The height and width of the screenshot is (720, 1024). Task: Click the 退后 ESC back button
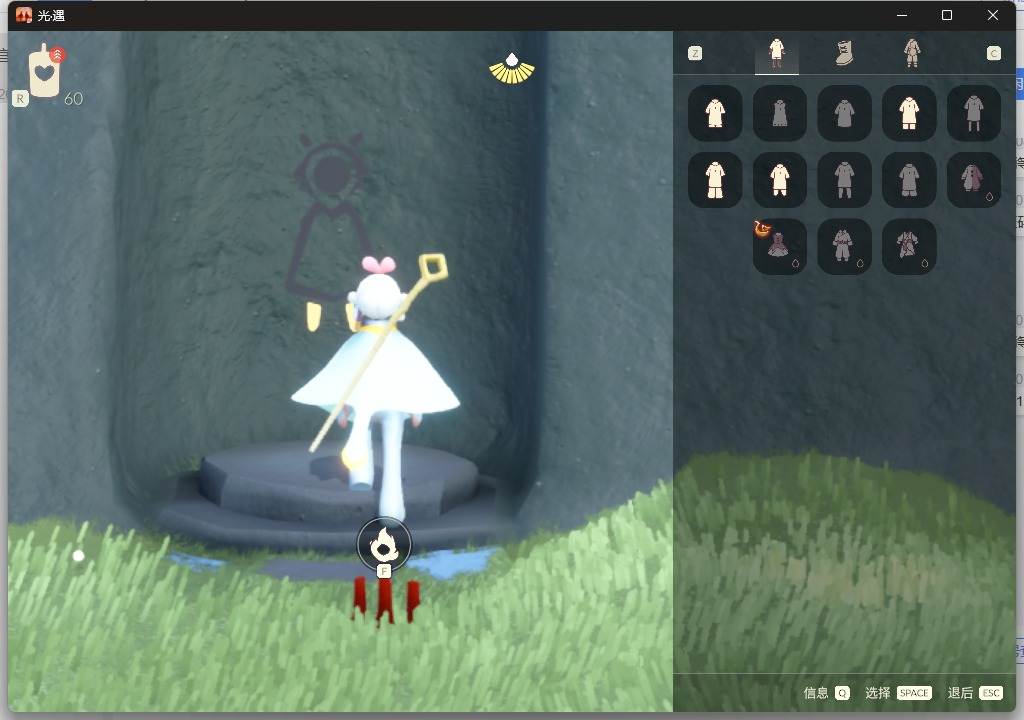(x=975, y=693)
